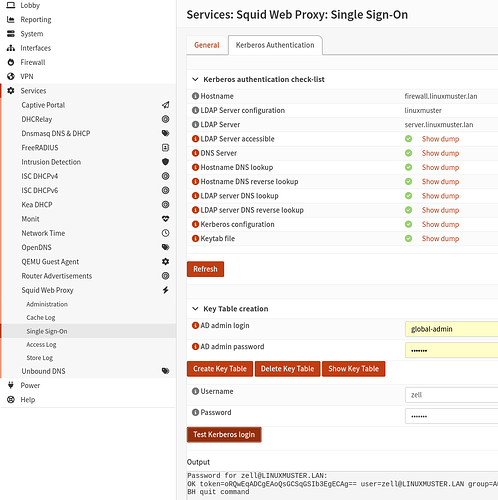Image resolution: width=498 pixels, height=500 pixels.
Task: Click info icon beside AD admin login
Action: (x=195, y=325)
